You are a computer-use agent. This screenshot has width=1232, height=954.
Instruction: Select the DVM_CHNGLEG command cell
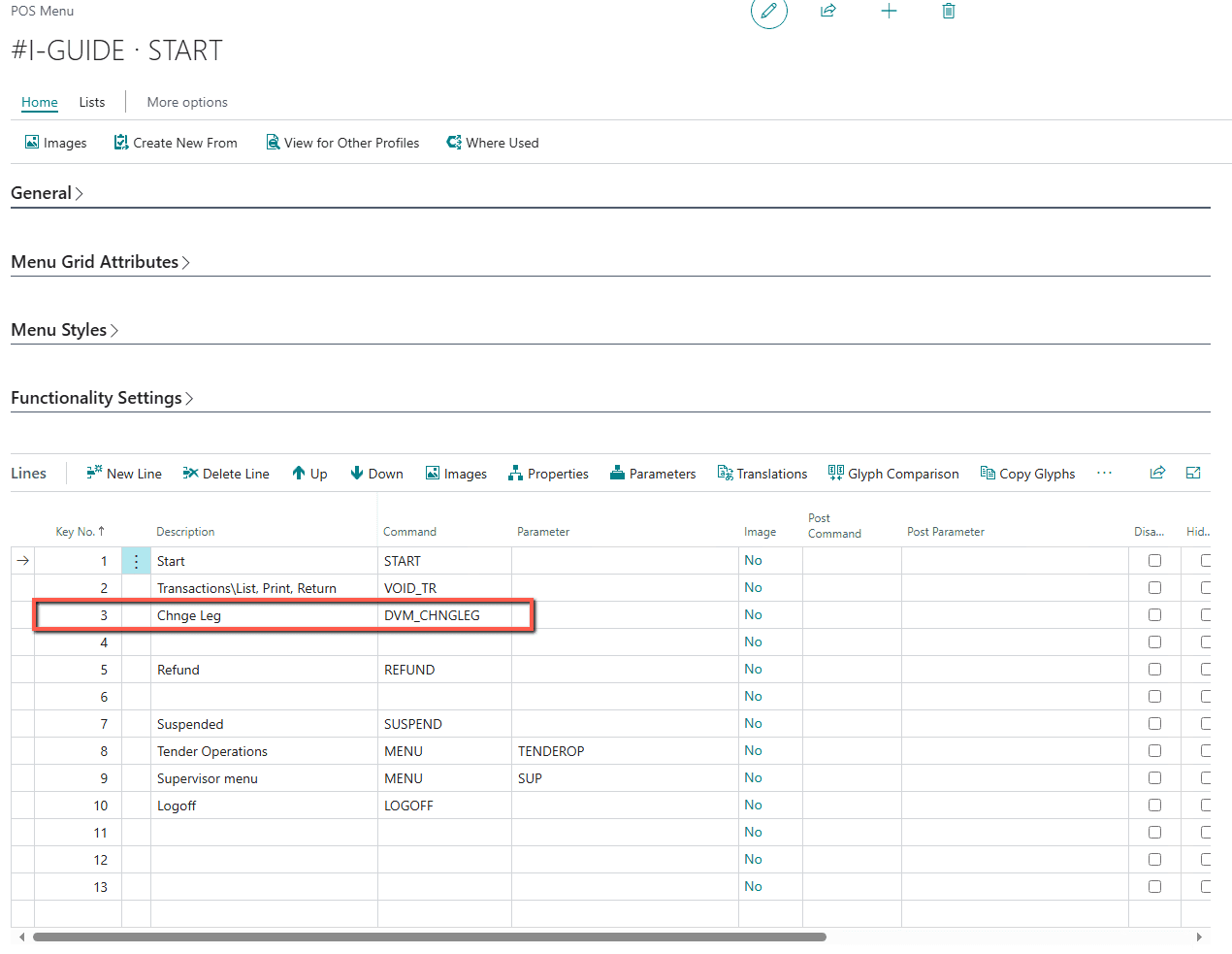444,615
